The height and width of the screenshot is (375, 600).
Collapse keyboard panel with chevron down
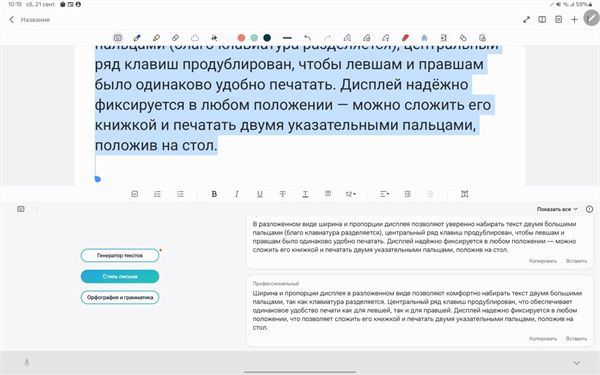577,363
